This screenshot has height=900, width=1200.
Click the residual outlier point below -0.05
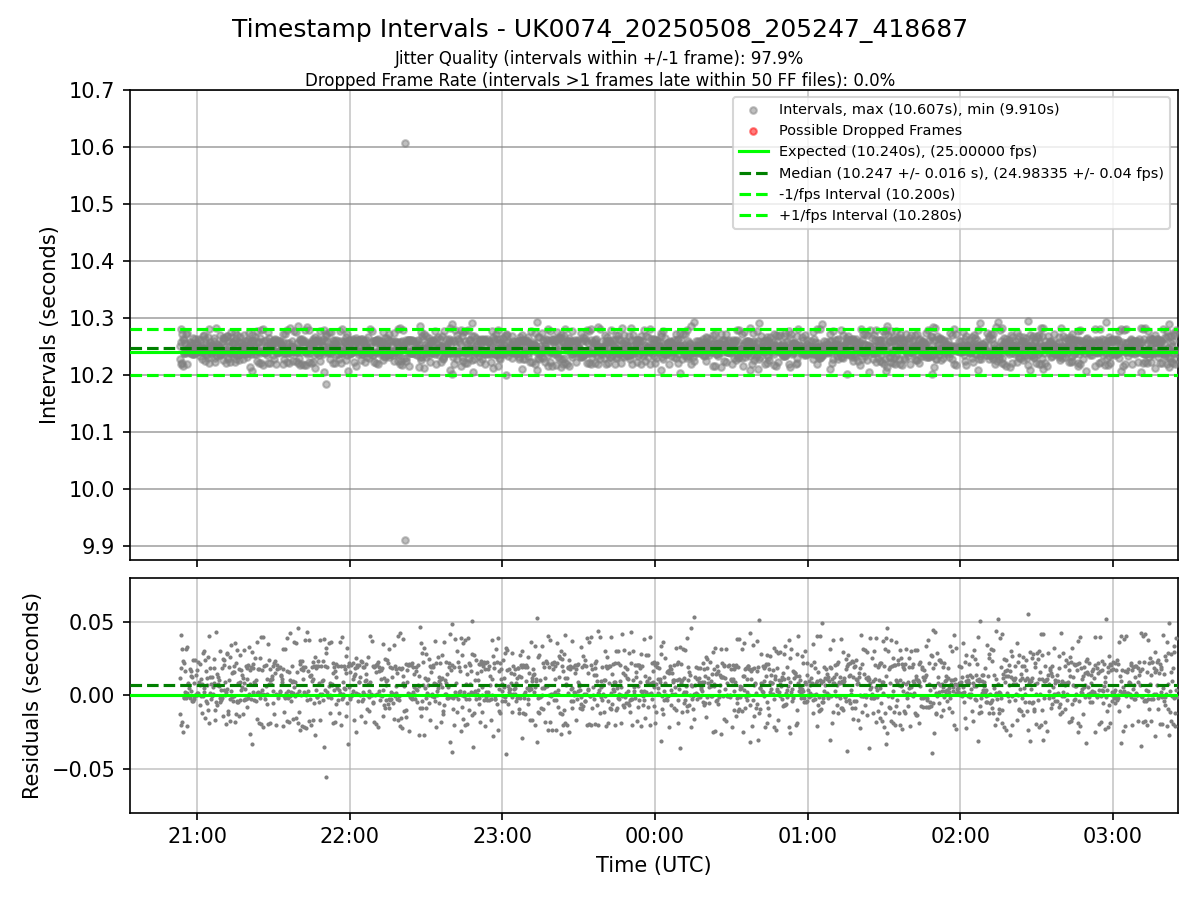tap(325, 777)
